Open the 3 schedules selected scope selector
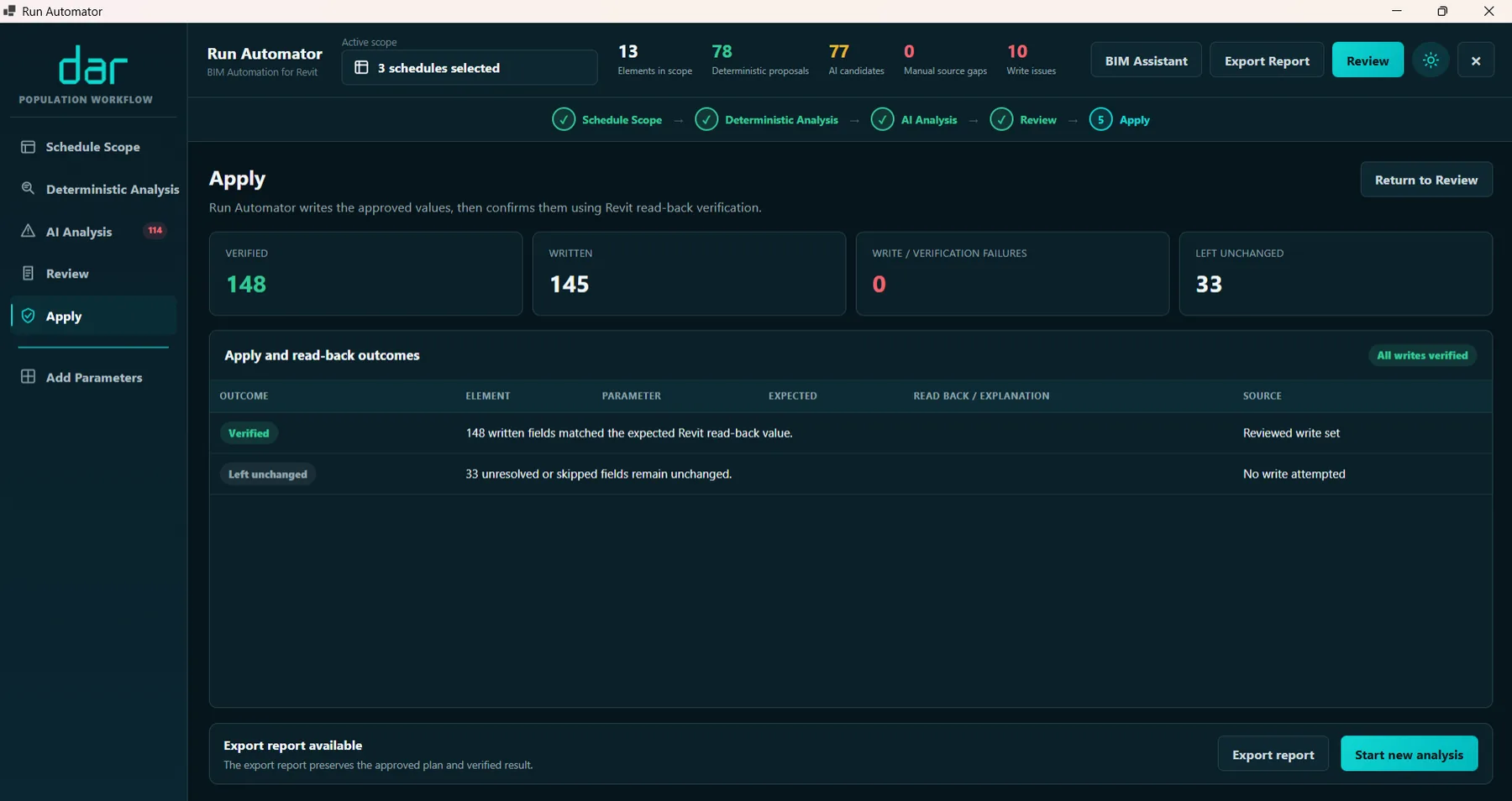1512x801 pixels. click(470, 68)
